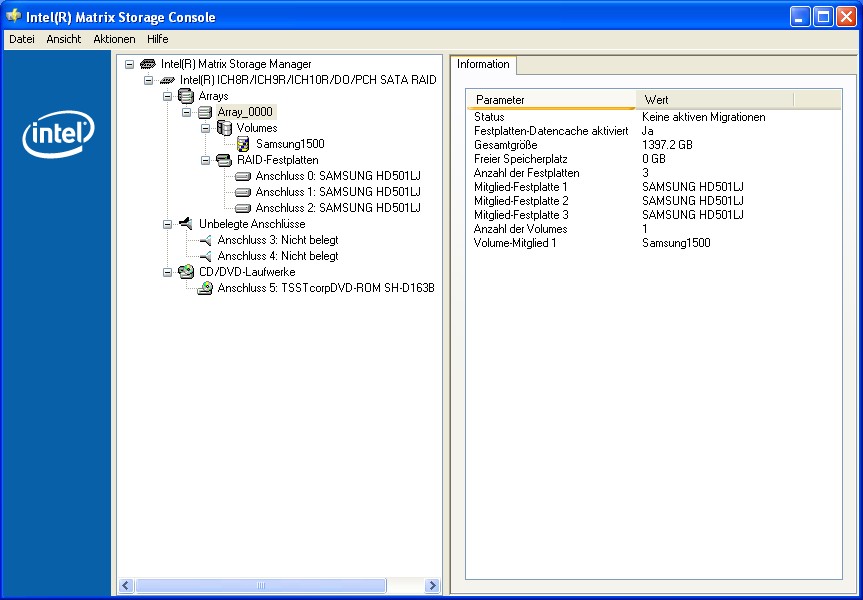Image resolution: width=863 pixels, height=600 pixels.
Task: Click the Intel logo in sidebar
Action: point(58,134)
